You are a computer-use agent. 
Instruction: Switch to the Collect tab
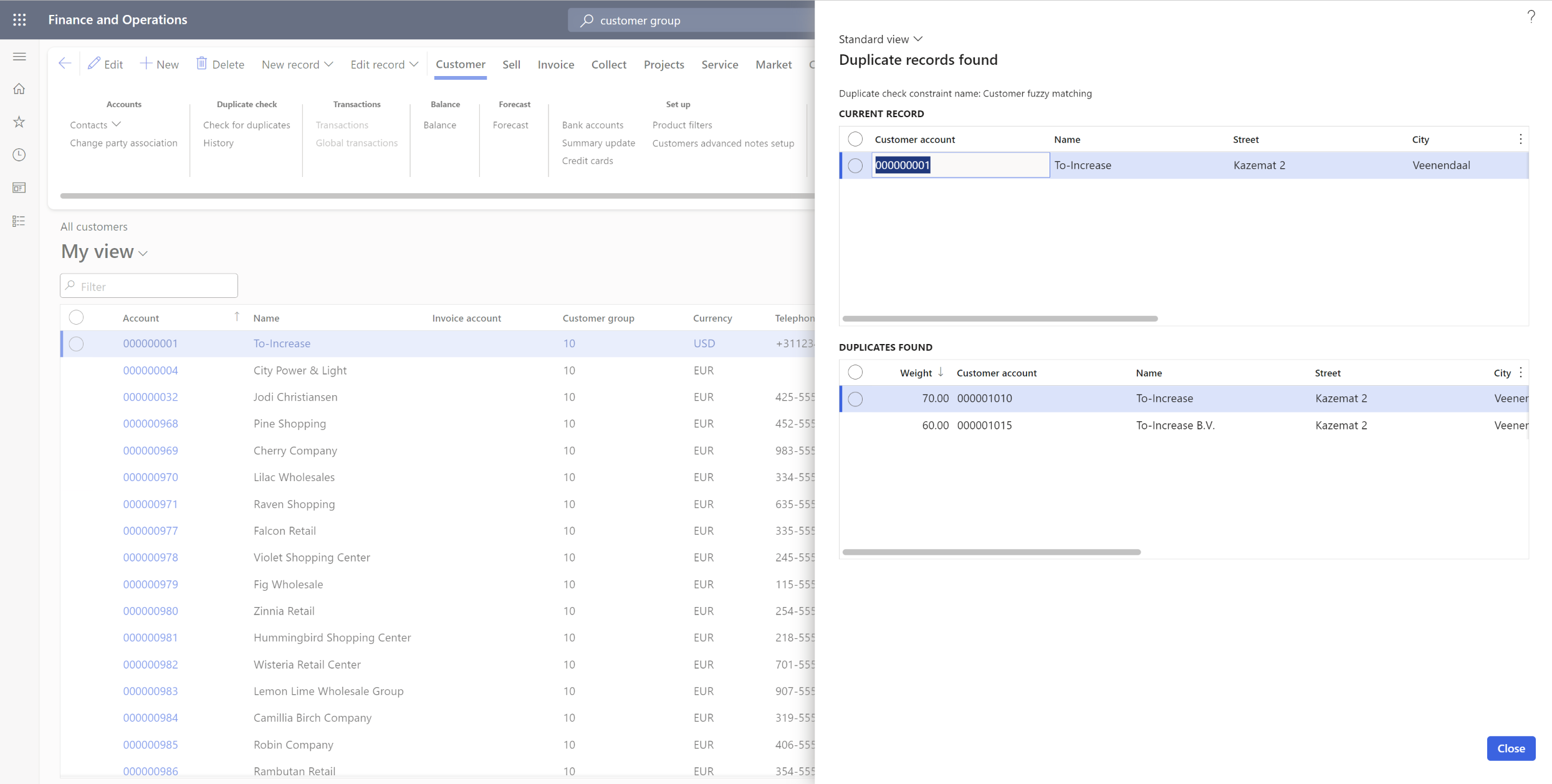[608, 64]
